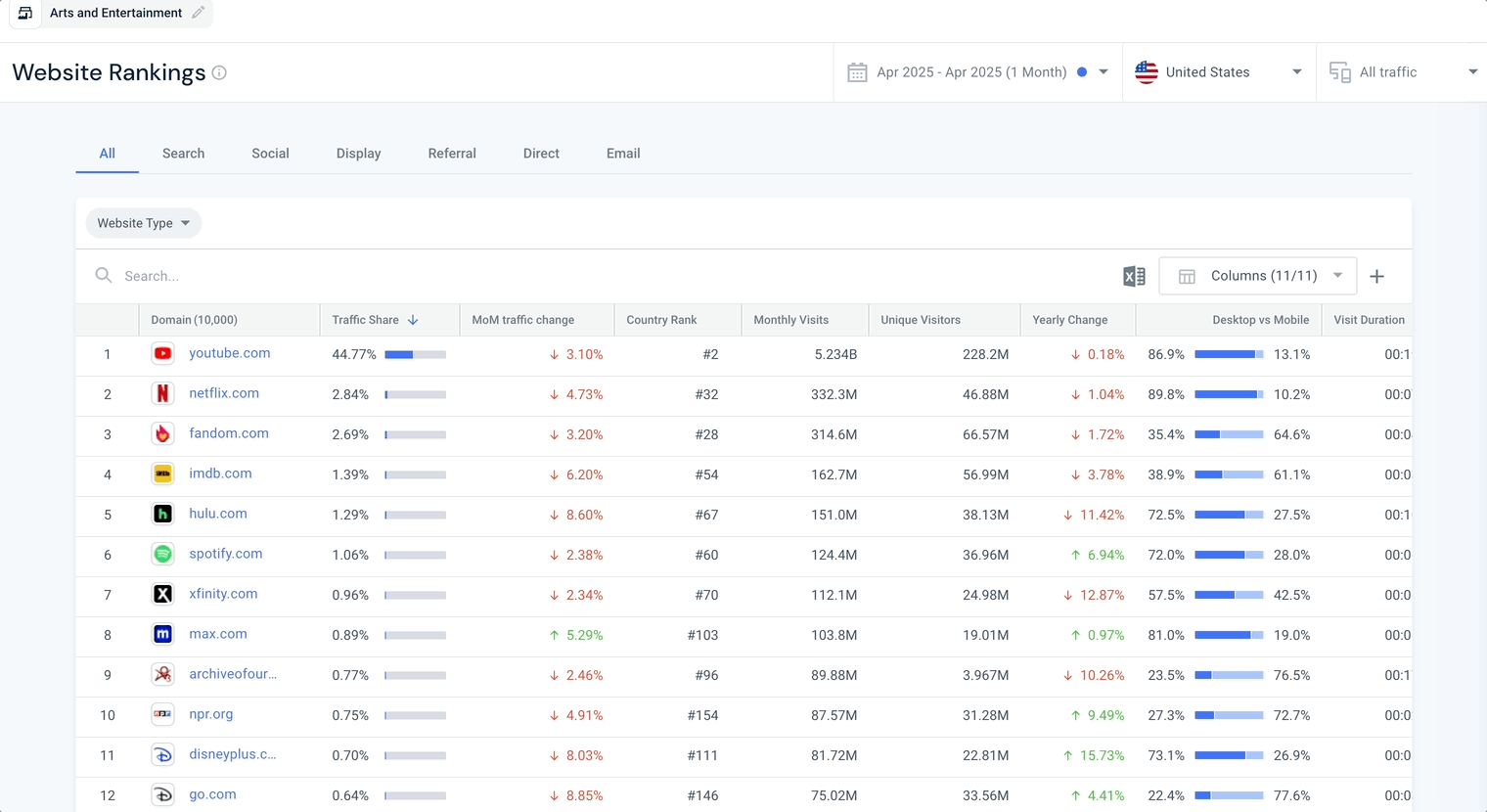Sort by MoM traffic change column
This screenshot has width=1487, height=812.
(x=523, y=320)
